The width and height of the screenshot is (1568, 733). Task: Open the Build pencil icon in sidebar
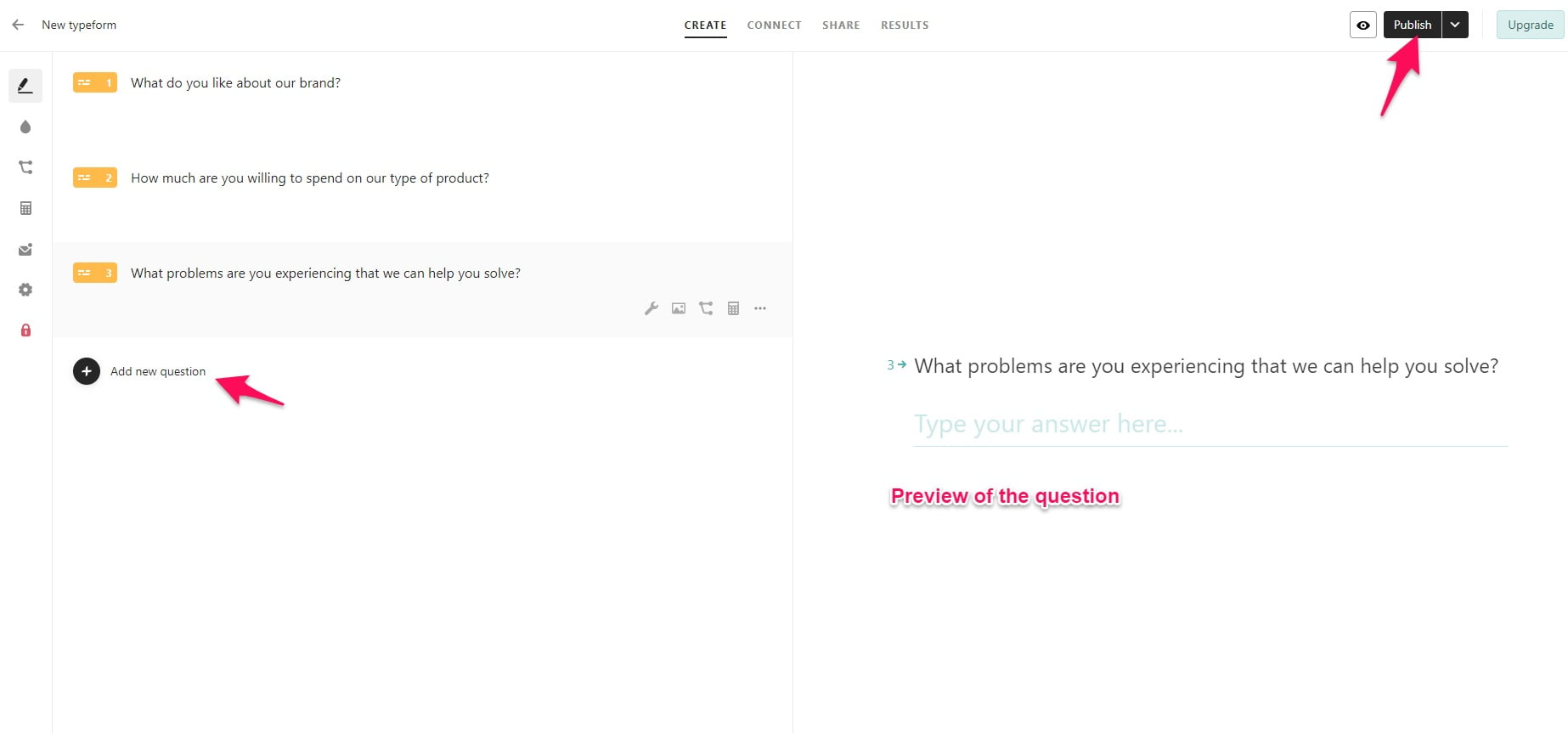click(25, 86)
